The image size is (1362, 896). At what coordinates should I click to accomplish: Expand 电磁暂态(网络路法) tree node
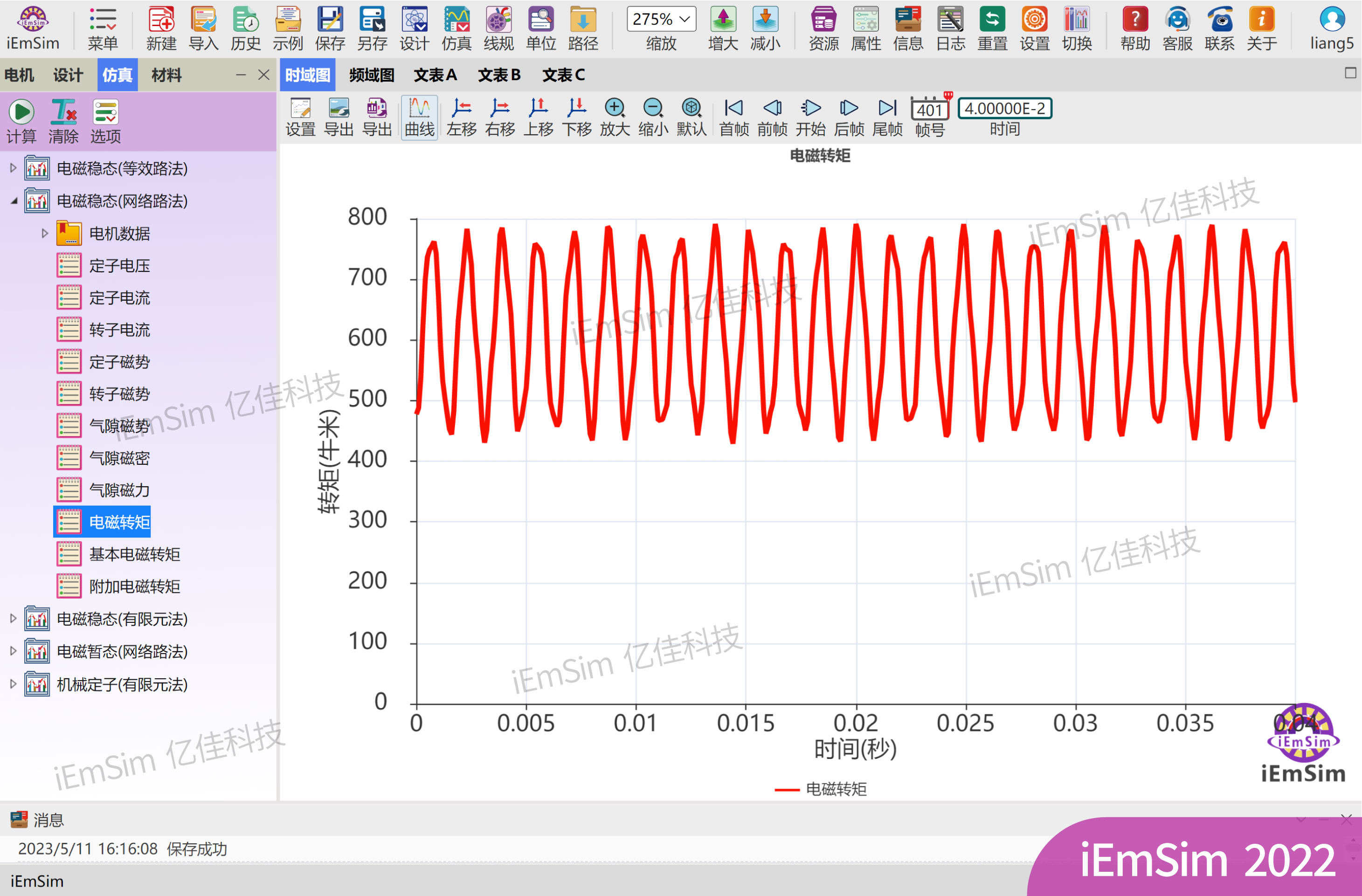(13, 651)
